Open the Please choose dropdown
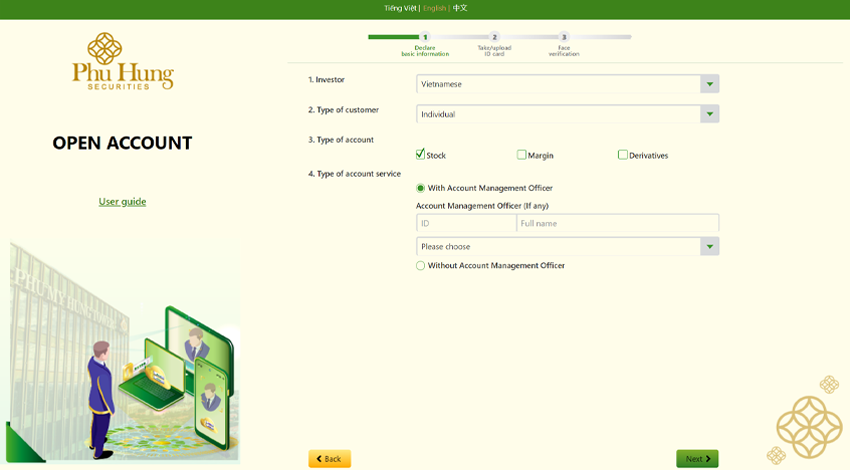This screenshot has width=850, height=470. pyautogui.click(x=567, y=246)
